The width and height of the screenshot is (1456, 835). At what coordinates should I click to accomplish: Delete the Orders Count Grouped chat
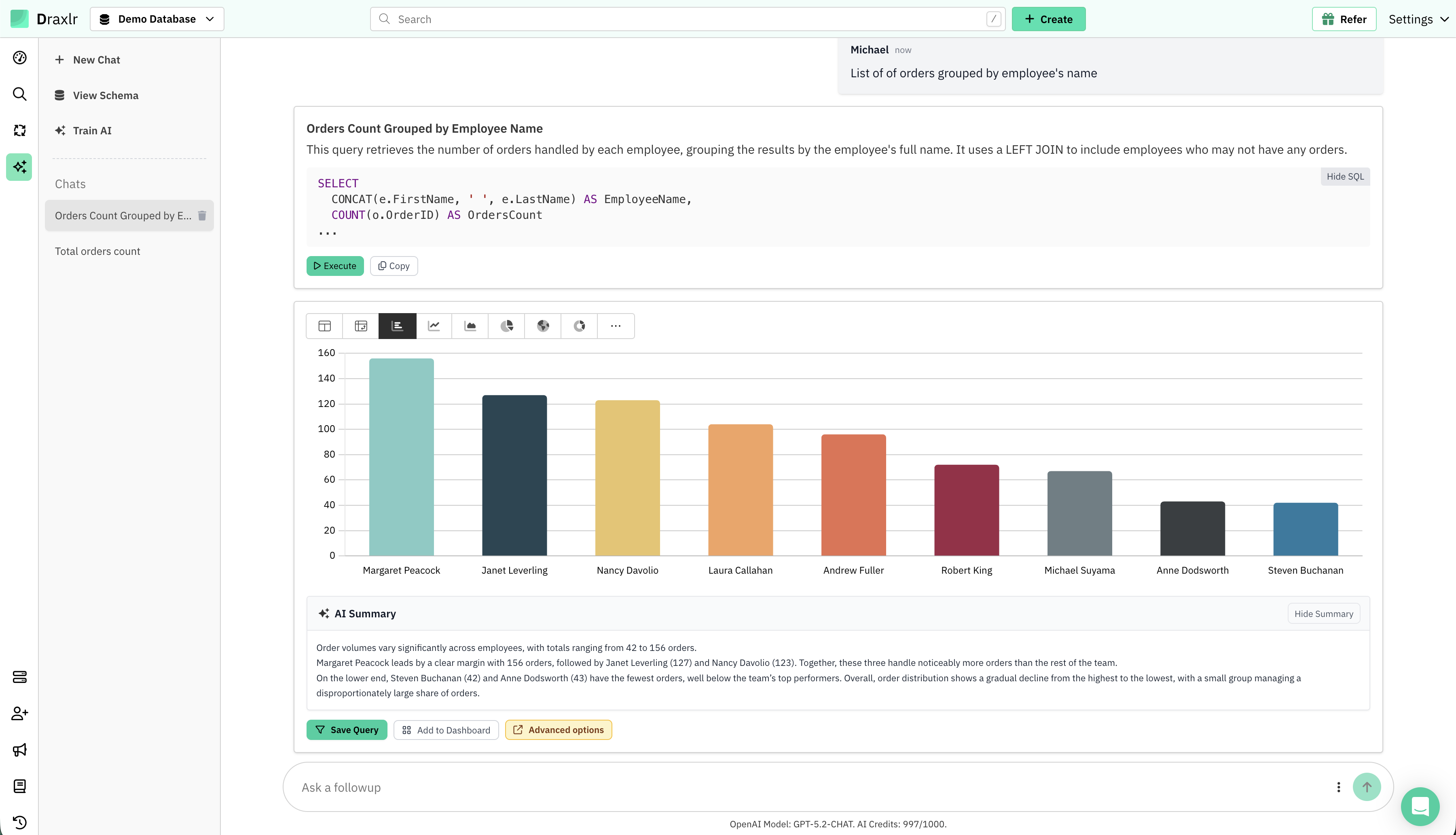pos(202,216)
